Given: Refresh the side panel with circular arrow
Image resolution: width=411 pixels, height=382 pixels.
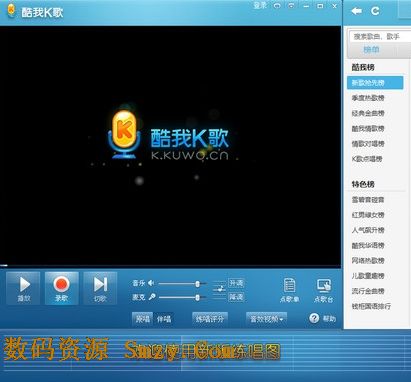Looking at the screenshot, I should (375, 11).
